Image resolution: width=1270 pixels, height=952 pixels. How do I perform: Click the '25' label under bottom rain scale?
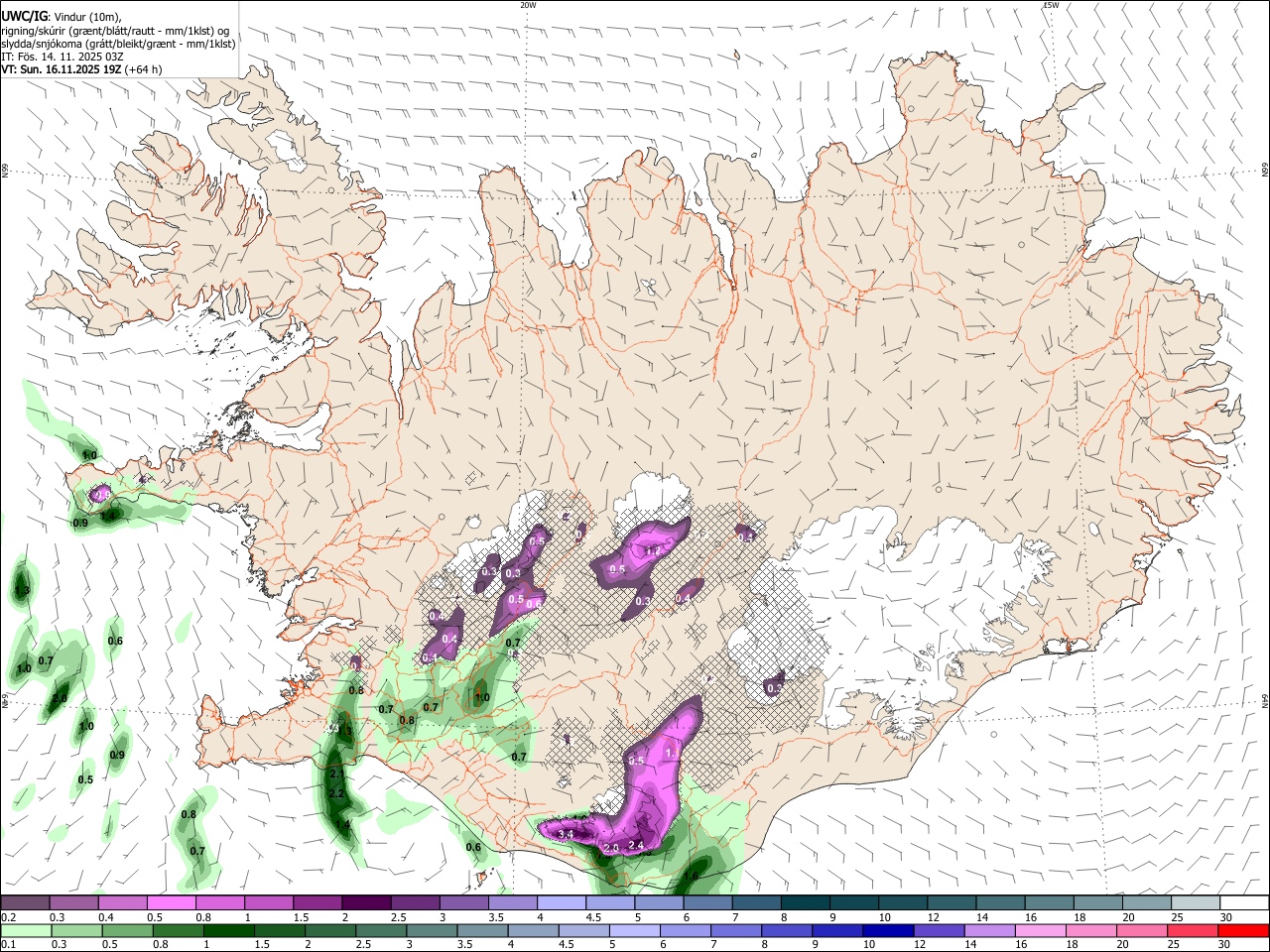point(1176,945)
